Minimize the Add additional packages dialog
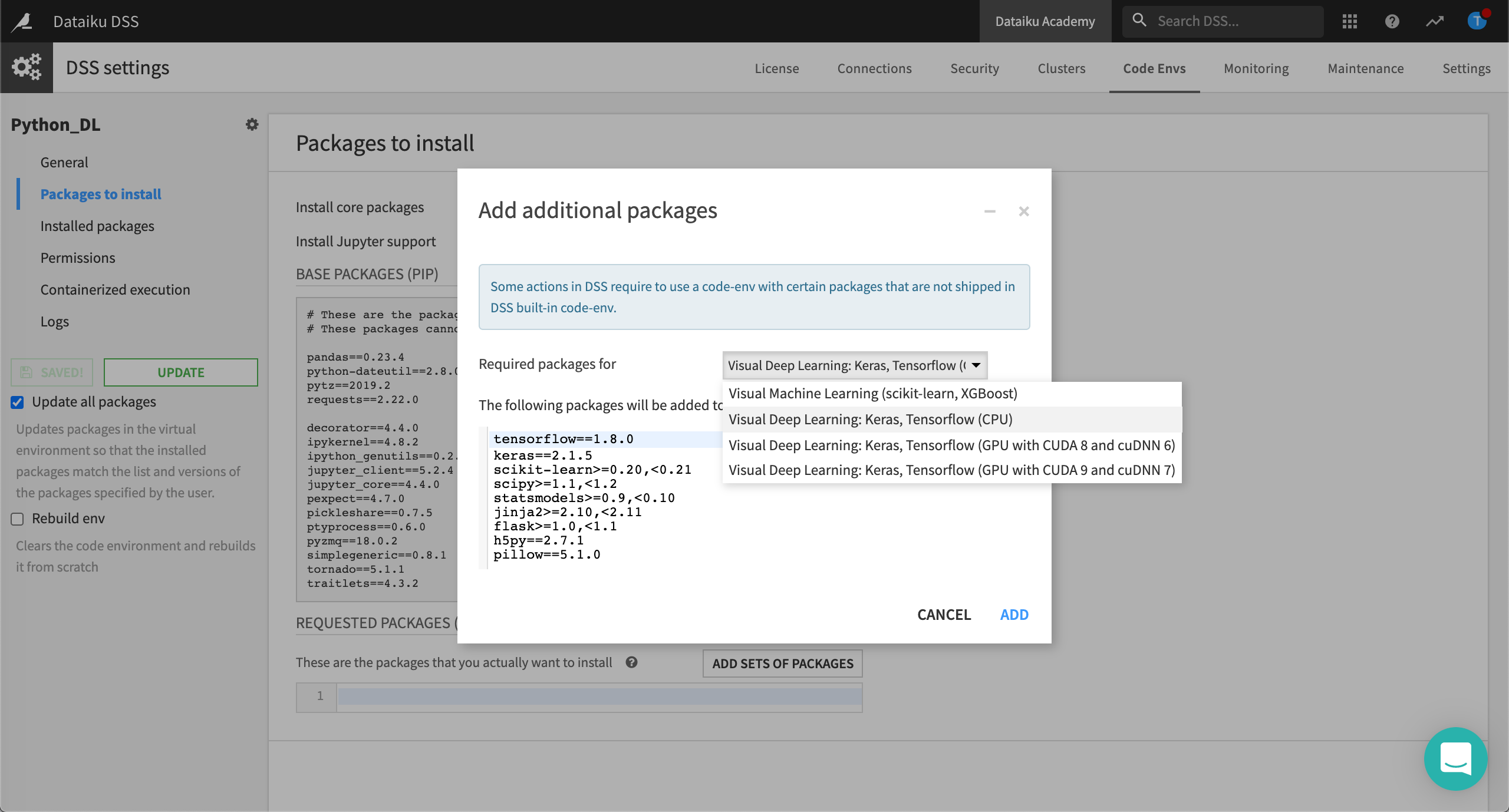Viewport: 1509px width, 812px height. click(990, 212)
